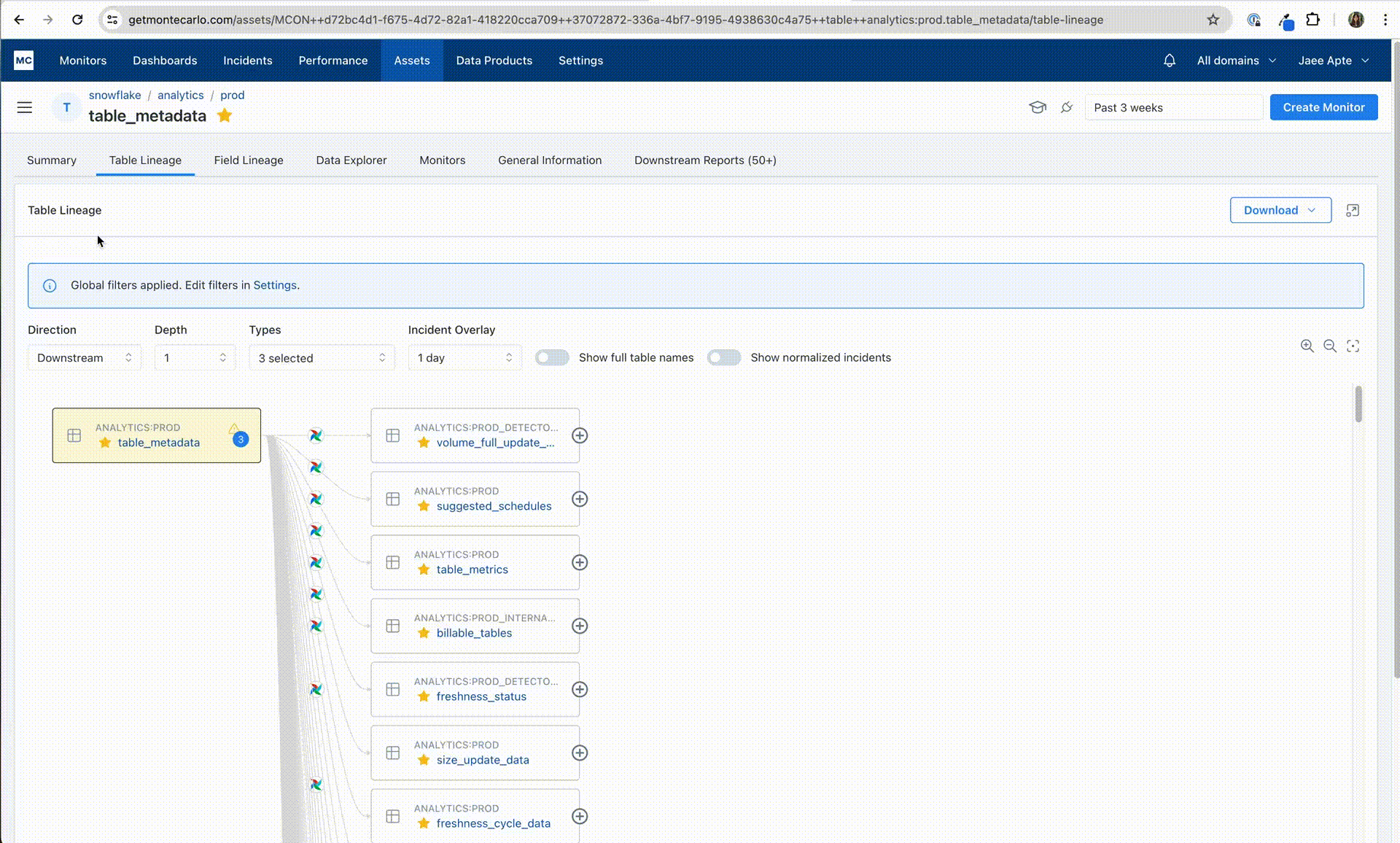Expand lineage to fullscreen icon

click(1353, 210)
